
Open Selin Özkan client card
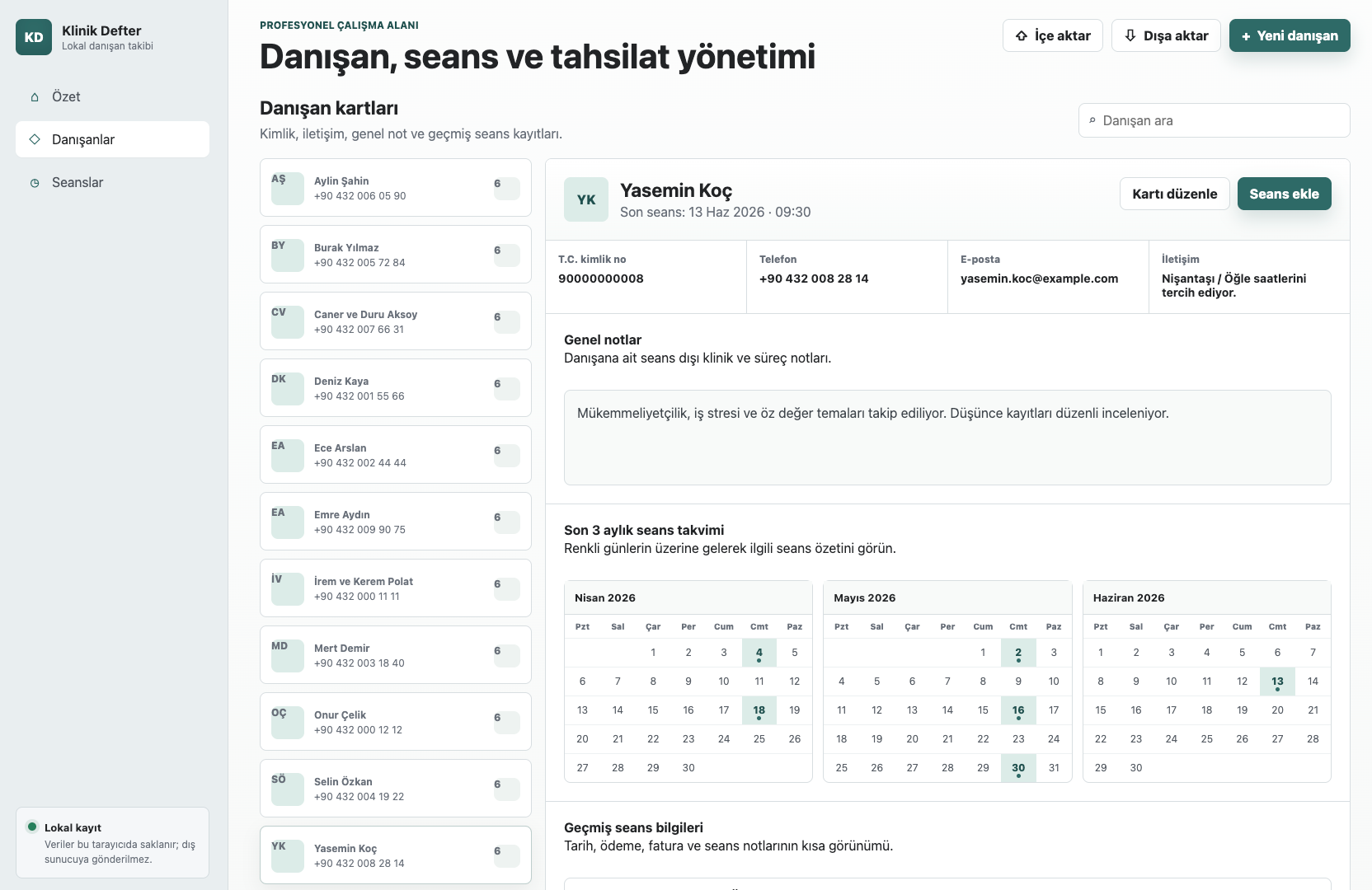pyautogui.click(x=396, y=789)
